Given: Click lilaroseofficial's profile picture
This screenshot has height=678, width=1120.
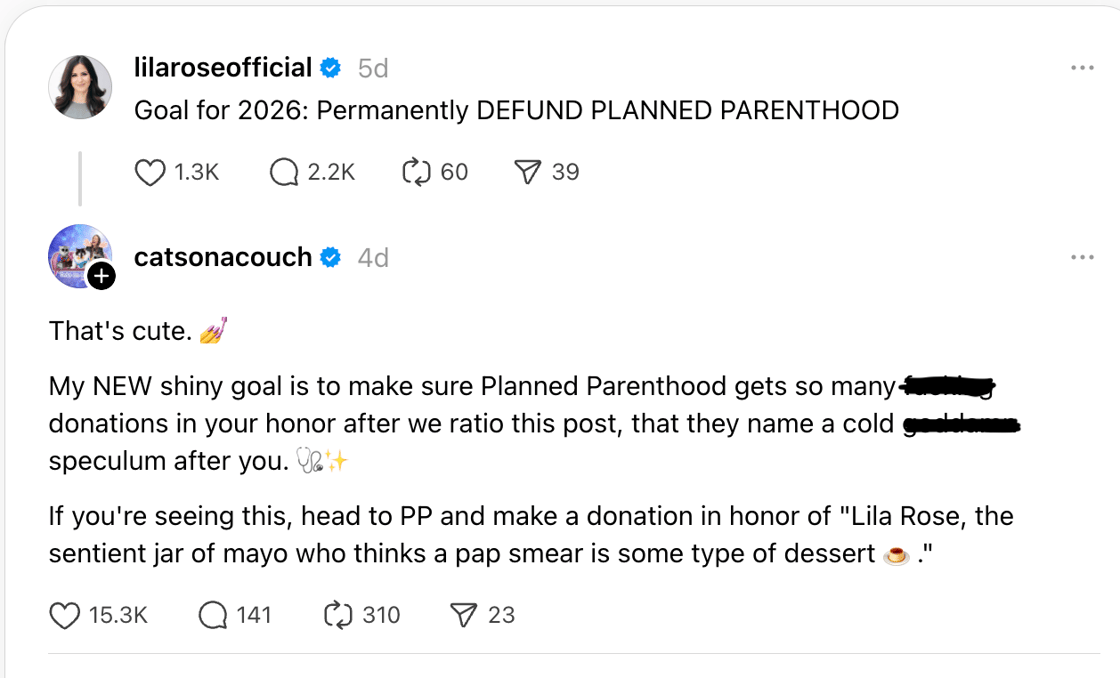Looking at the screenshot, I should point(80,87).
